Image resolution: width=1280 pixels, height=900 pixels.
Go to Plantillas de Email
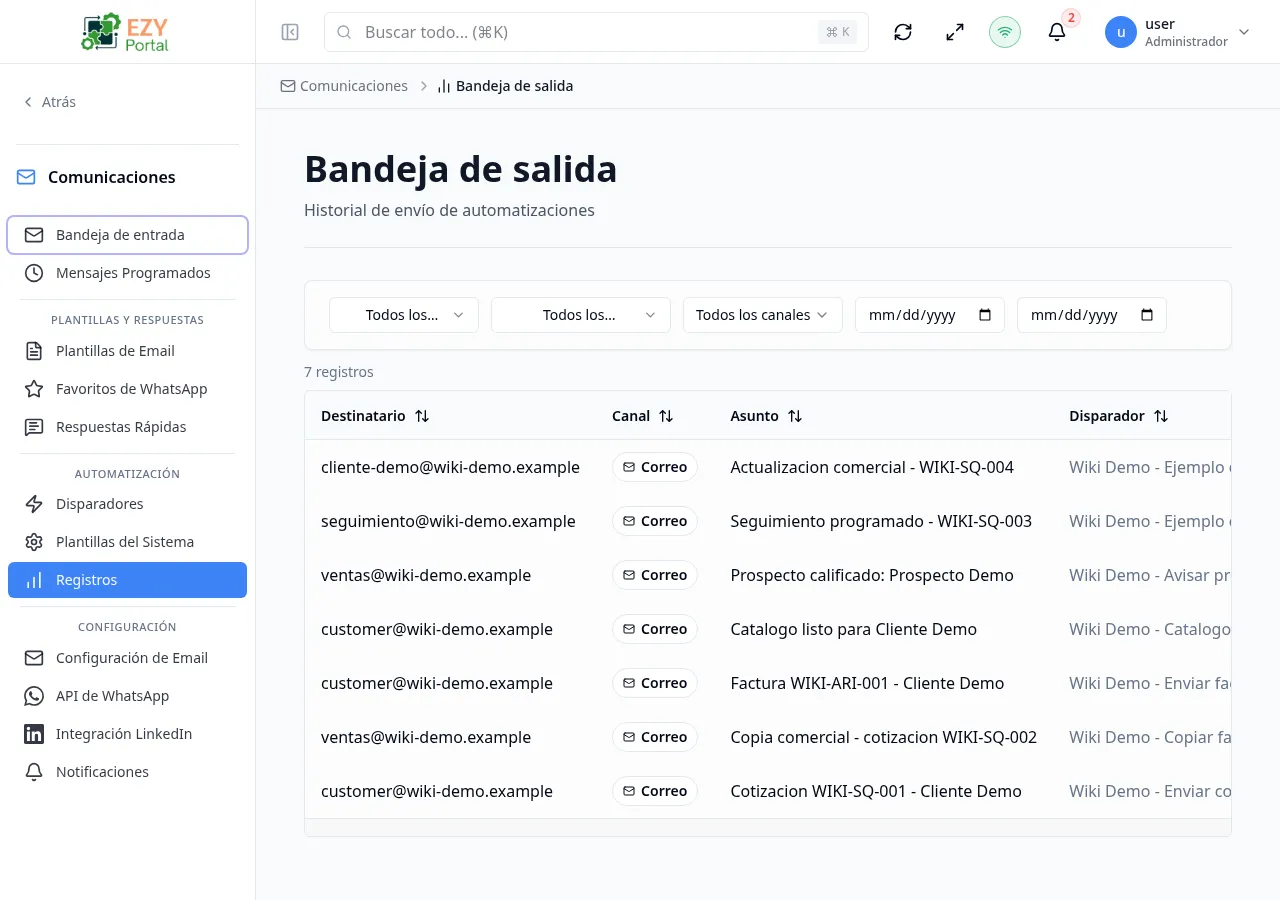[127, 351]
